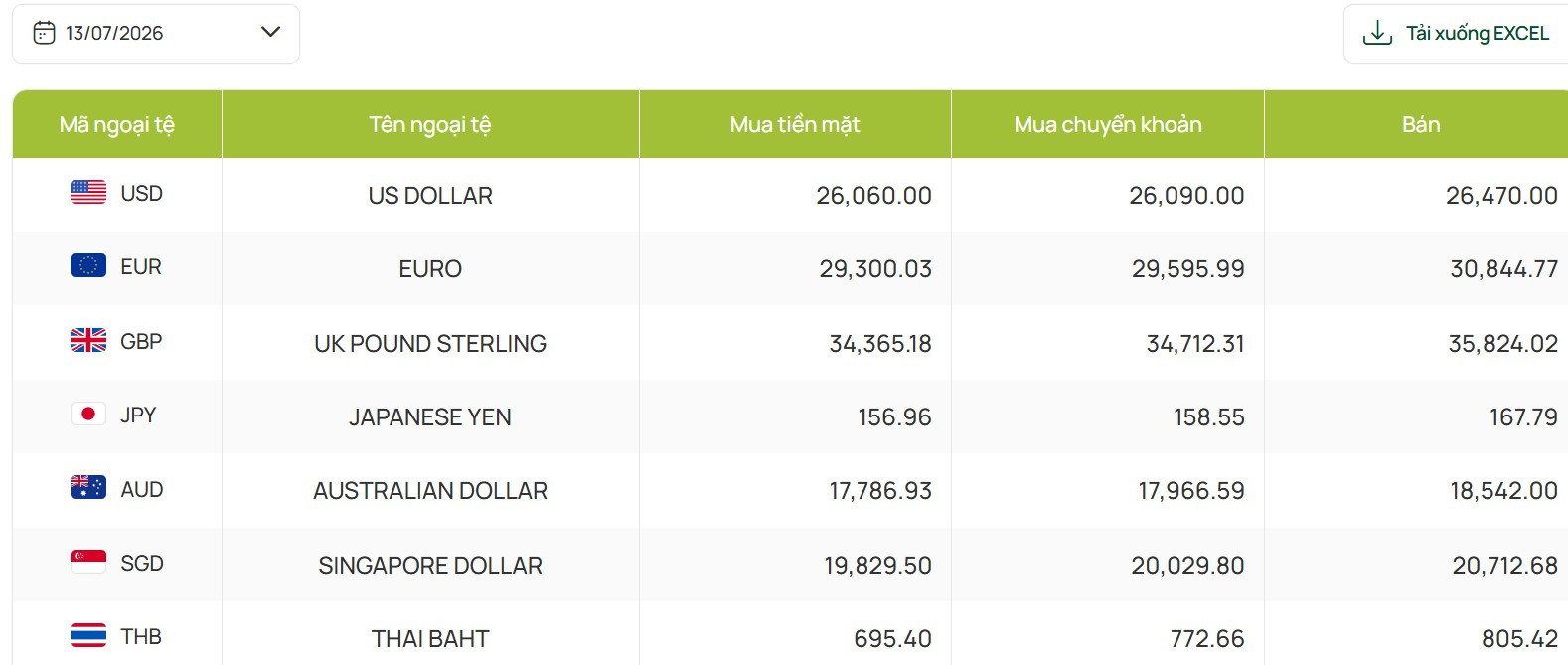1568x665 pixels.
Task: Click the EUR European Union flag icon
Action: (x=88, y=265)
